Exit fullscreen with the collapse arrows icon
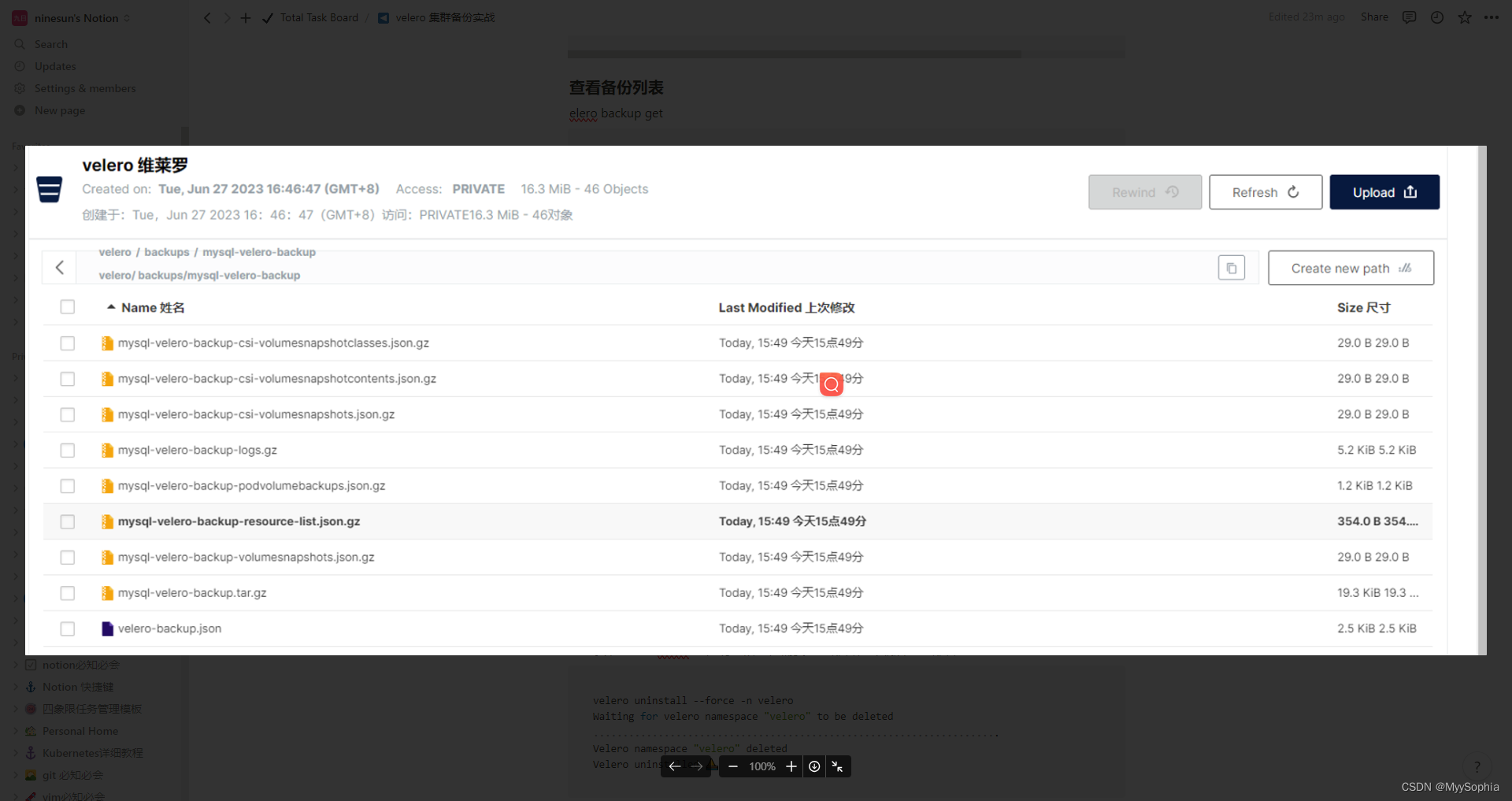The height and width of the screenshot is (801, 1512). (838, 766)
